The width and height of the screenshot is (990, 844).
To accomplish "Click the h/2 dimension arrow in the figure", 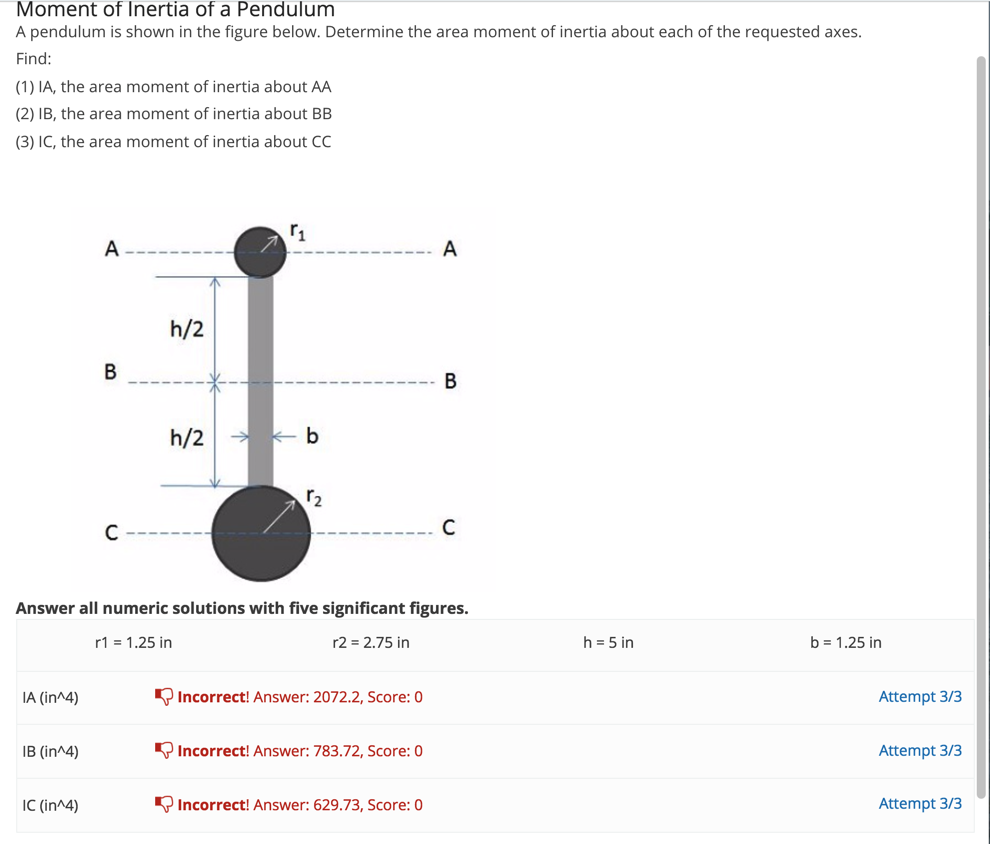I will 216,330.
